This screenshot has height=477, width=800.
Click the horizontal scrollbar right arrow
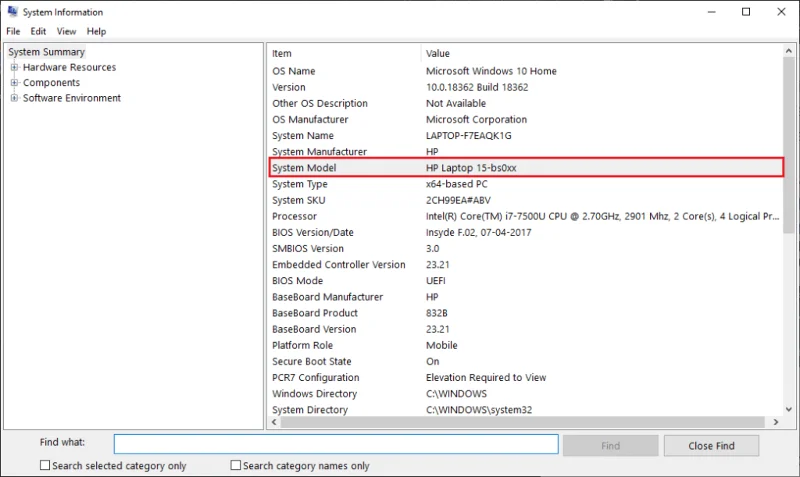776,422
